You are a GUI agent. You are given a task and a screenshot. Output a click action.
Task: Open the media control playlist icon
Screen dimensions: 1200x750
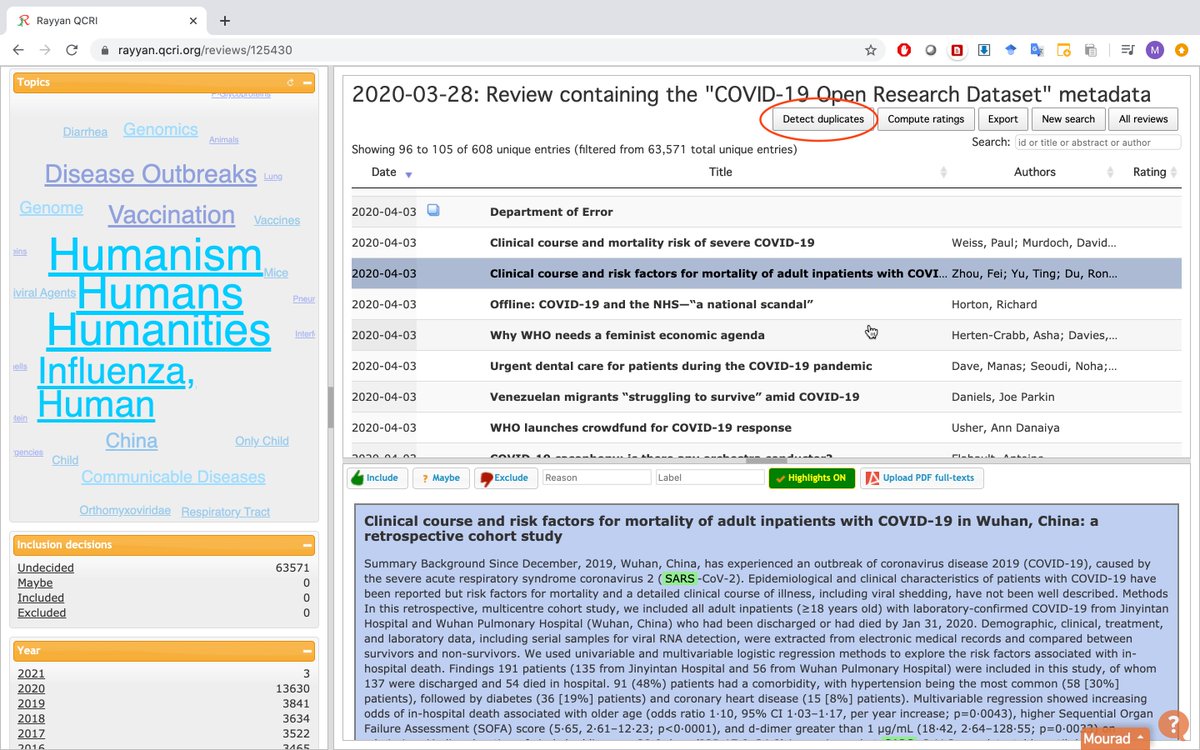click(1127, 49)
